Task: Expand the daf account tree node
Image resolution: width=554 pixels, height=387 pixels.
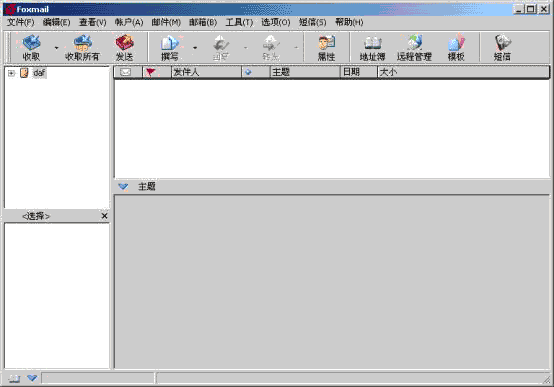Action: pyautogui.click(x=11, y=73)
